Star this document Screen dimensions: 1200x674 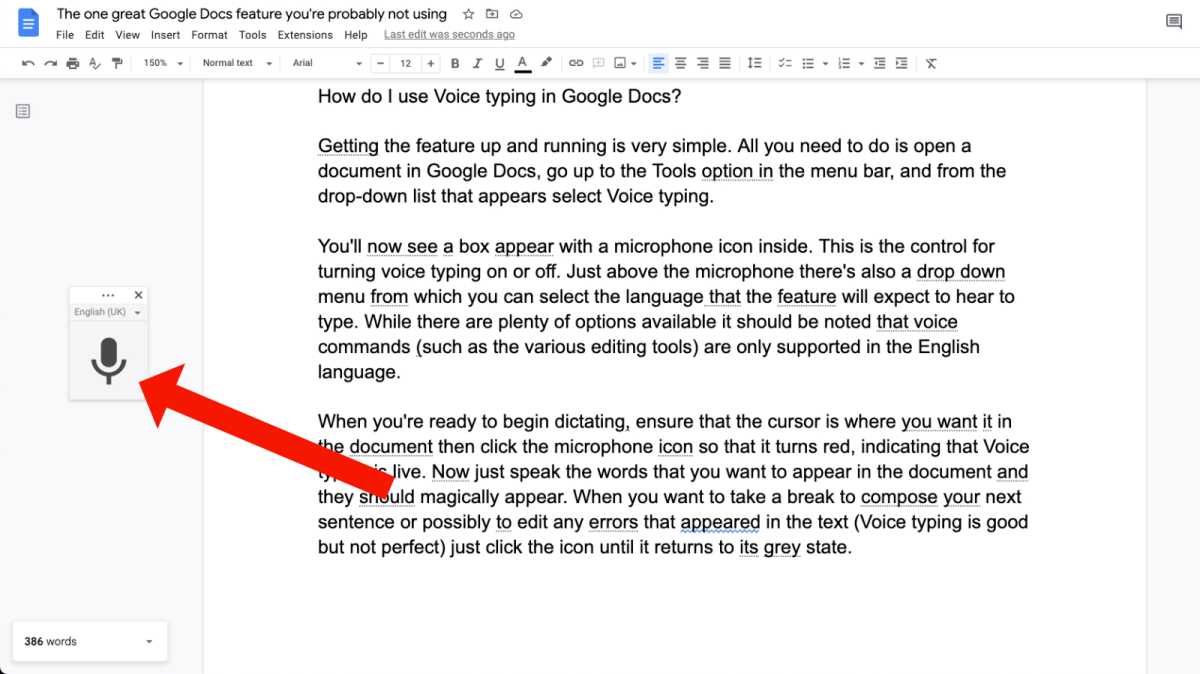[x=469, y=14]
